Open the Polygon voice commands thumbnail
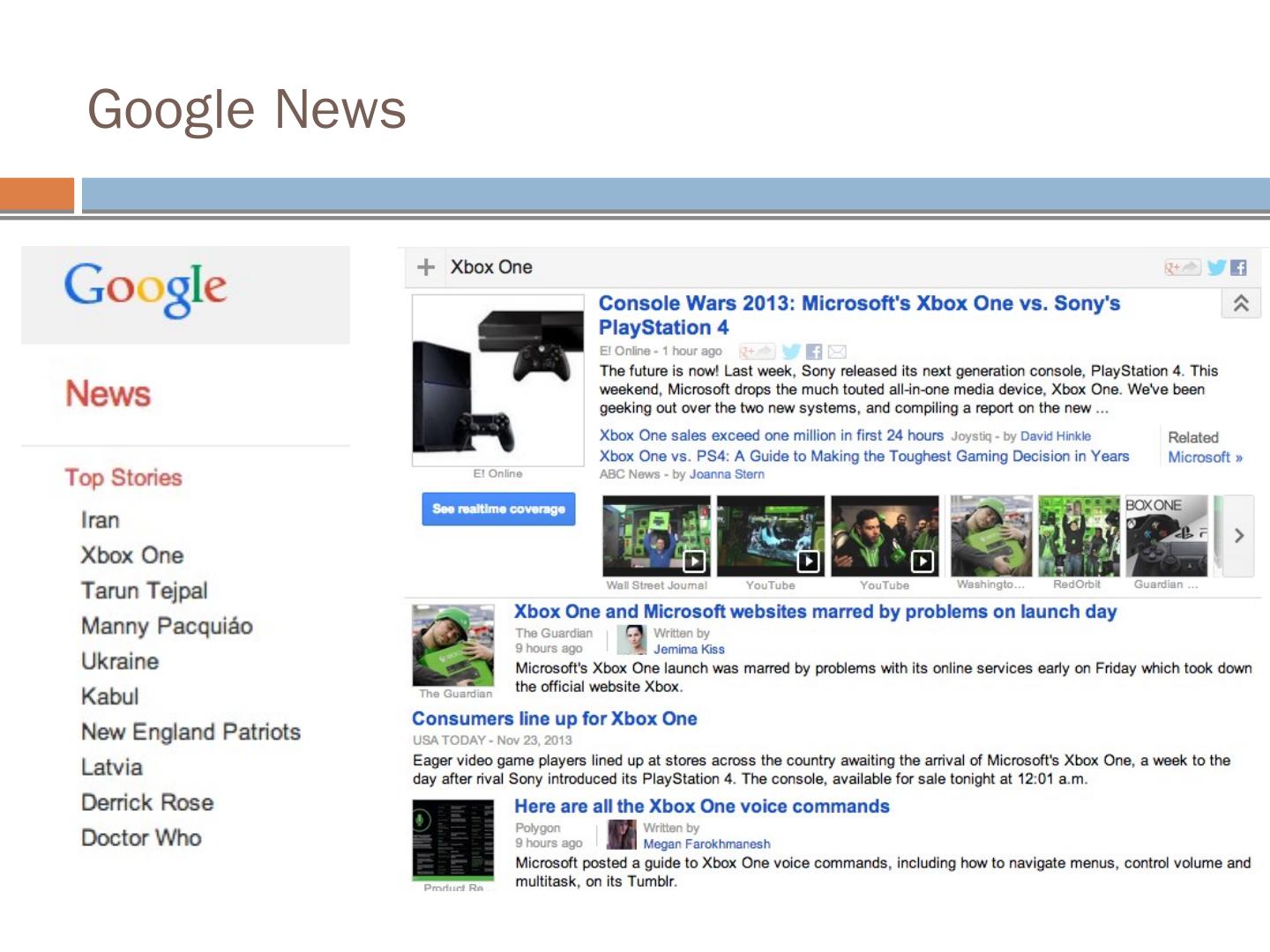The height and width of the screenshot is (952, 1270). tap(453, 840)
